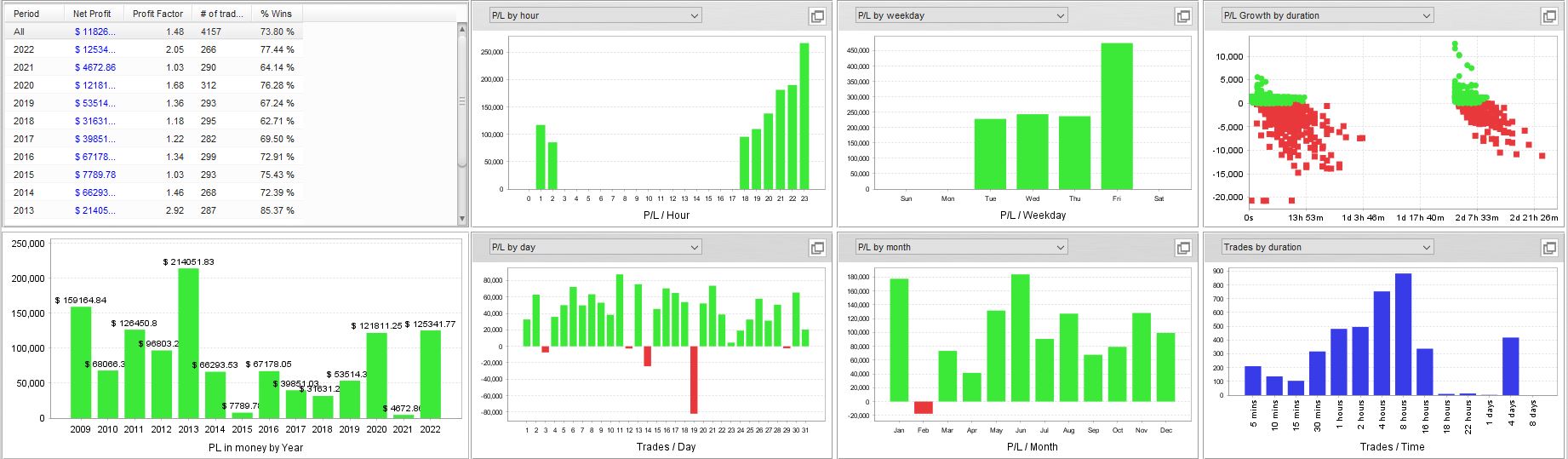This screenshot has height=459, width=1568.
Task: Pop out the P/L by weekday chart
Action: (x=1183, y=16)
